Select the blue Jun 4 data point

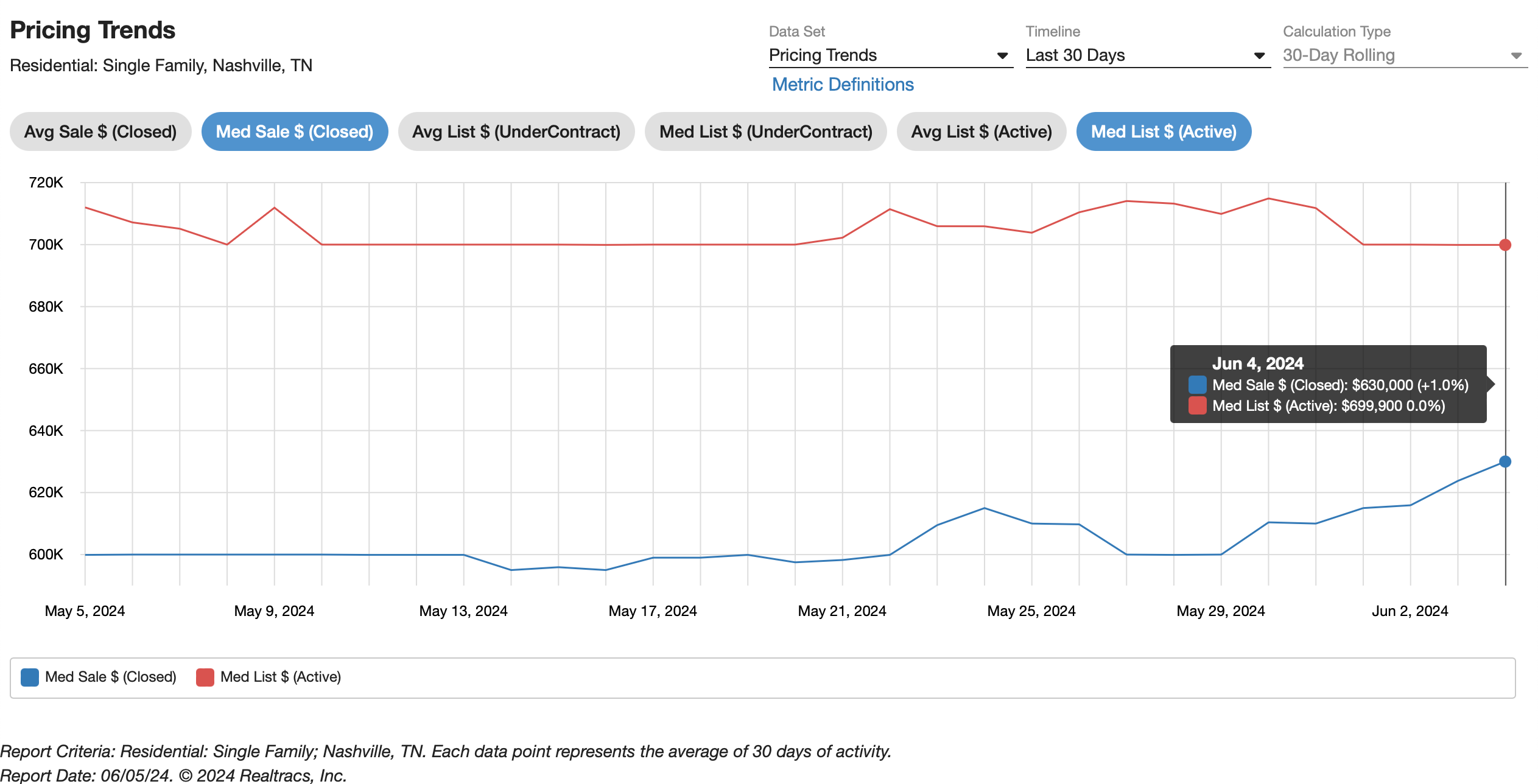(1505, 461)
